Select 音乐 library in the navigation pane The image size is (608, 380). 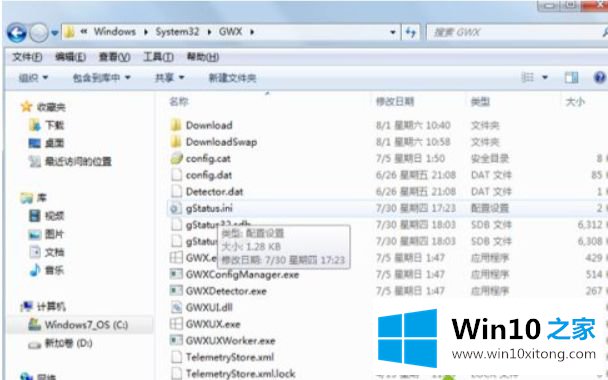click(x=55, y=270)
